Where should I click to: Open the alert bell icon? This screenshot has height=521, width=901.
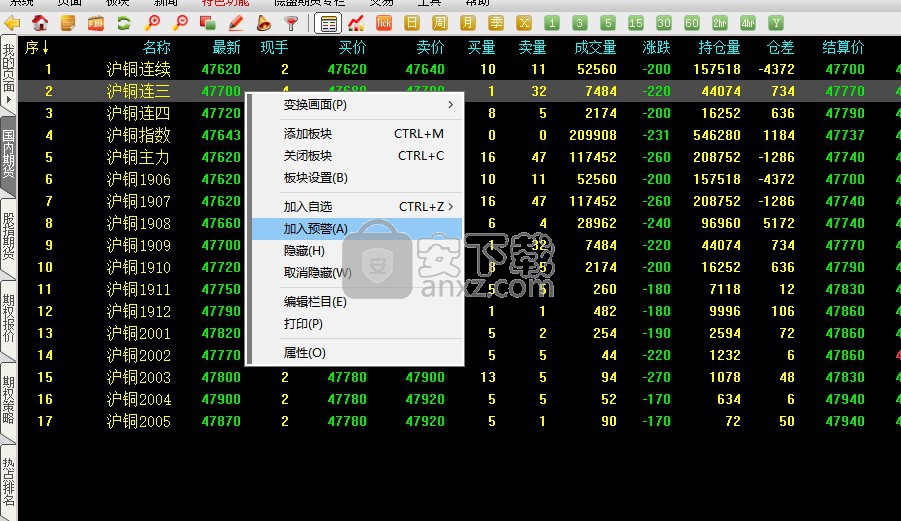pos(263,24)
